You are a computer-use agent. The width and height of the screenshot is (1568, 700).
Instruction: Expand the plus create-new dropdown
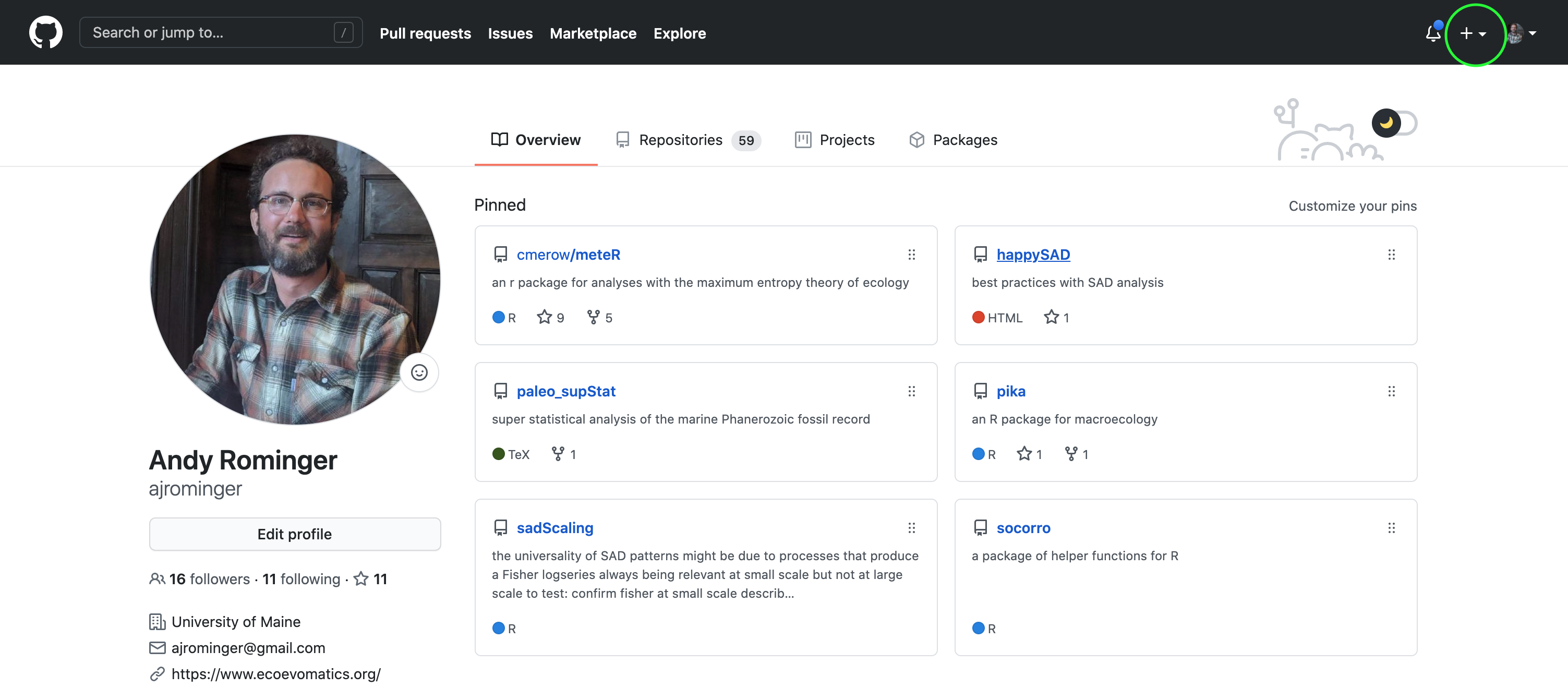pyautogui.click(x=1473, y=33)
